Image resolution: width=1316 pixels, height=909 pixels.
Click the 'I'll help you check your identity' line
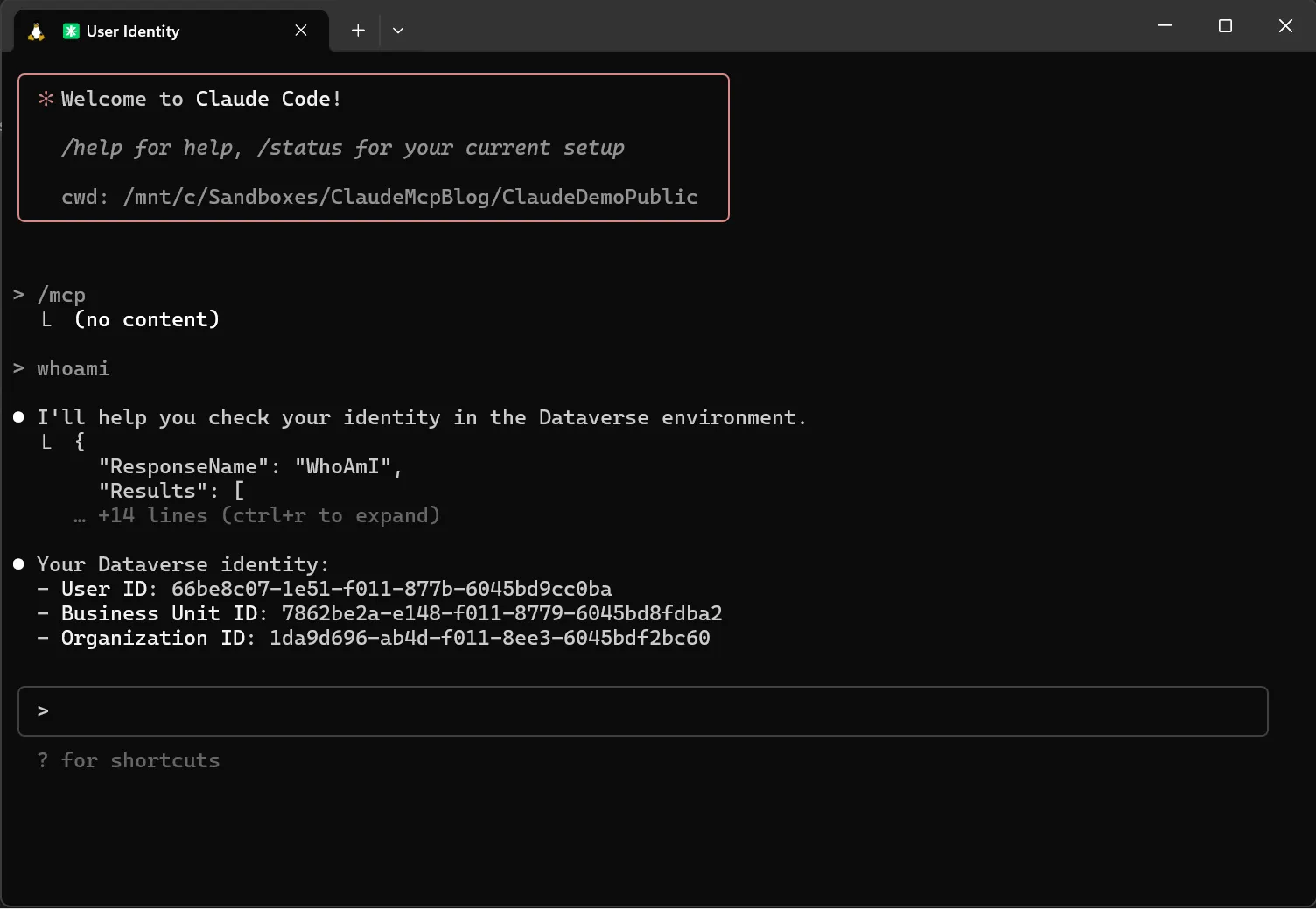click(421, 417)
